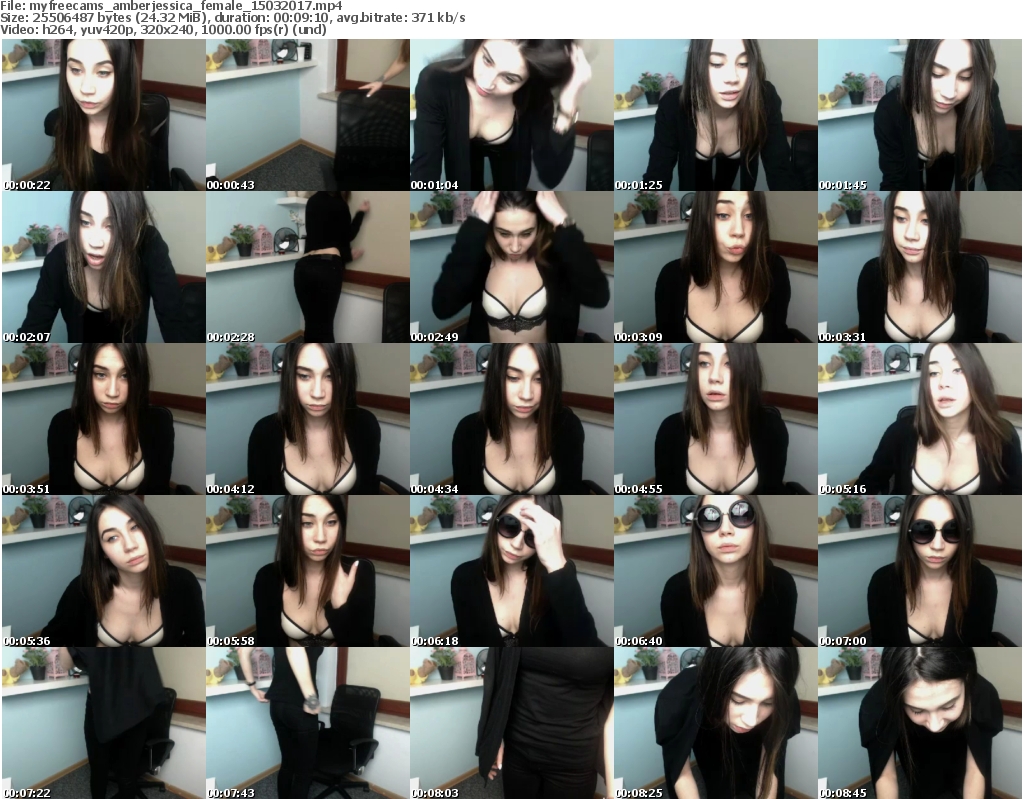Click the 00:03:31 video frame
This screenshot has width=1024, height=799.
[x=920, y=267]
